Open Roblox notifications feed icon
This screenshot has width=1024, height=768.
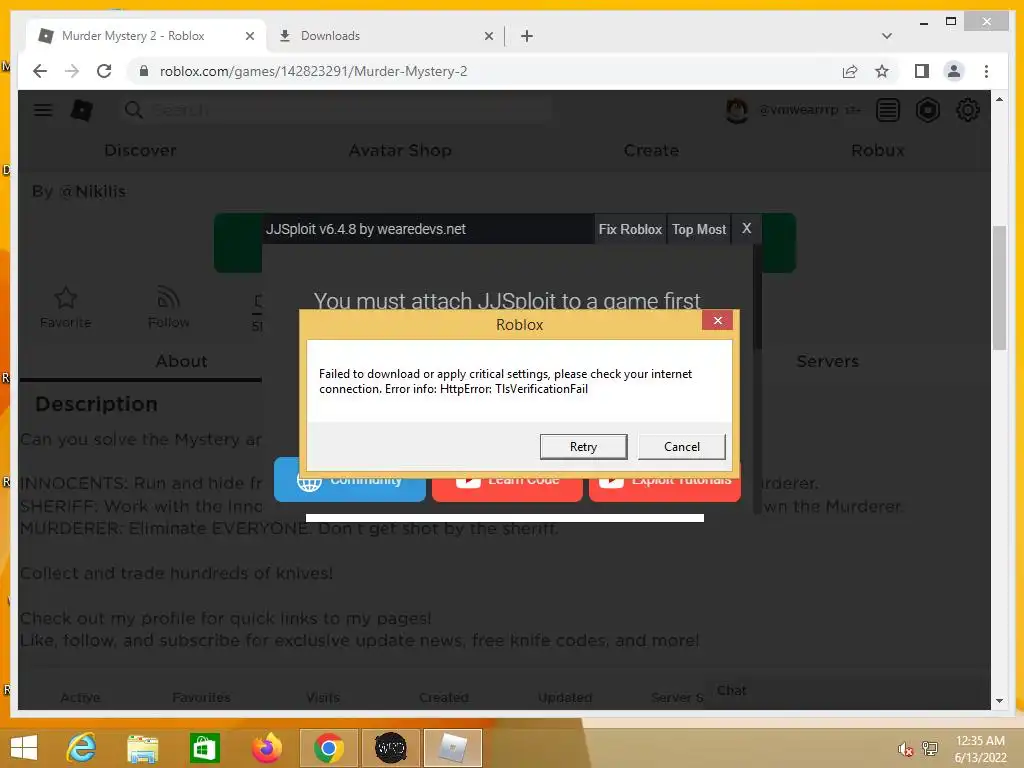(x=888, y=110)
